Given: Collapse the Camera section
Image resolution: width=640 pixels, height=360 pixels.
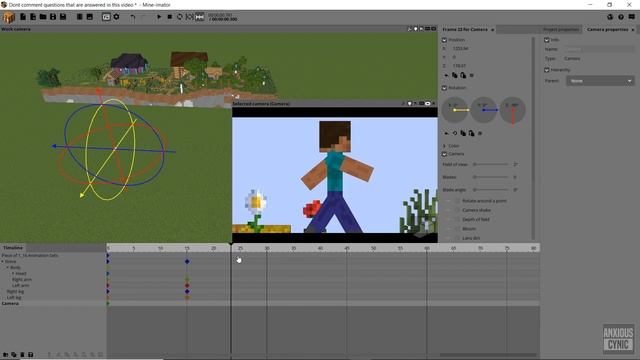Looking at the screenshot, I should tap(444, 154).
